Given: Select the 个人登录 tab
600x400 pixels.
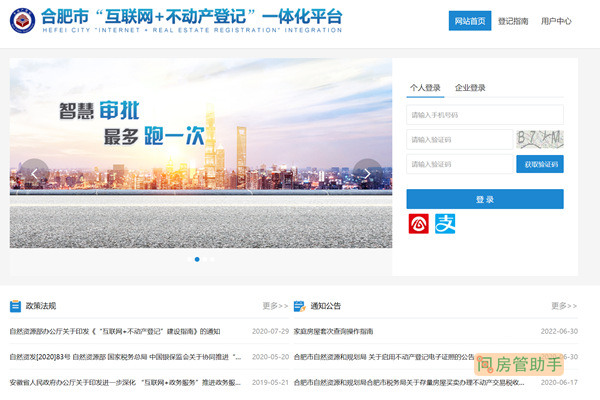Looking at the screenshot, I should (x=425, y=88).
